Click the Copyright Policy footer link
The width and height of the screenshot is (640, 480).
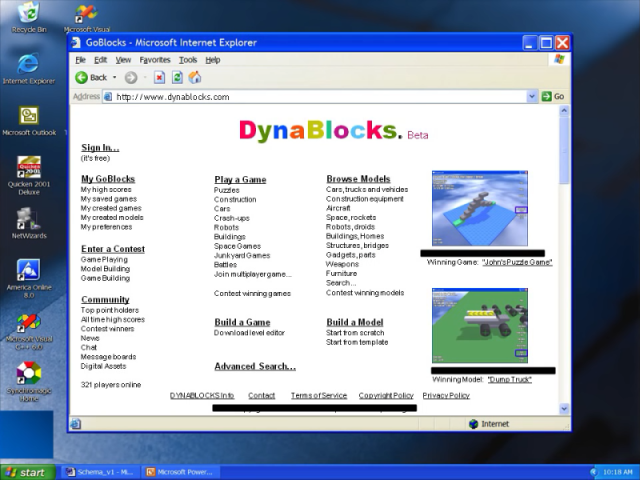tap(386, 396)
